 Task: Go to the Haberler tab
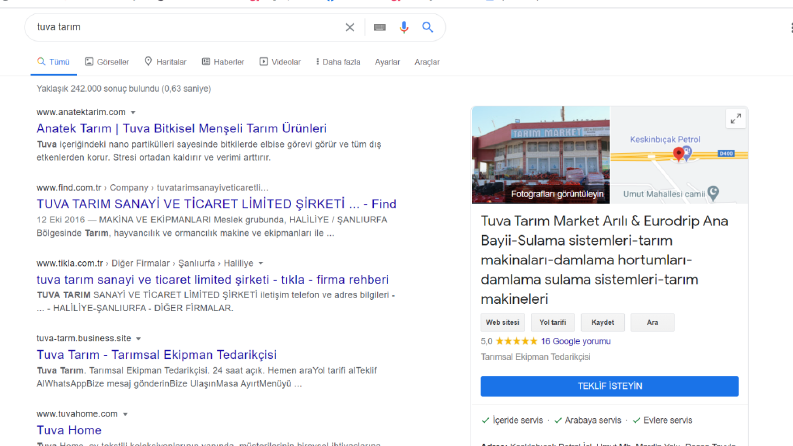(223, 62)
